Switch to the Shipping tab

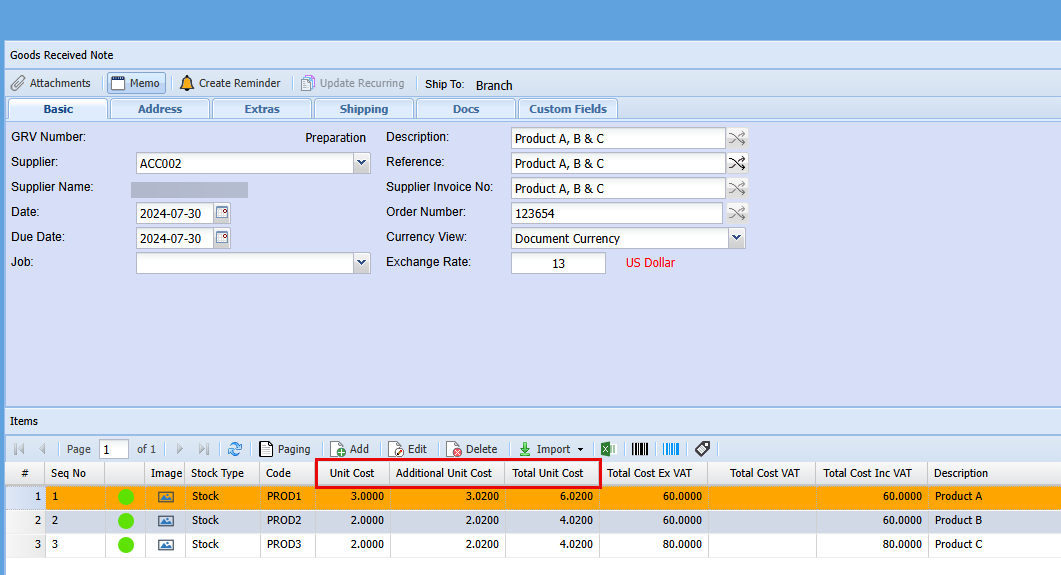point(364,109)
